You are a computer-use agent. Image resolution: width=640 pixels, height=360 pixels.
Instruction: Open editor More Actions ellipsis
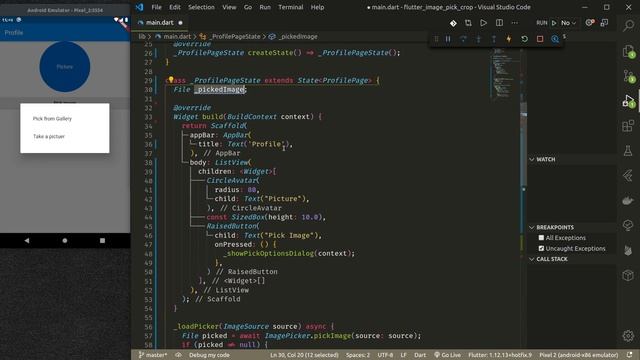(x=515, y=23)
